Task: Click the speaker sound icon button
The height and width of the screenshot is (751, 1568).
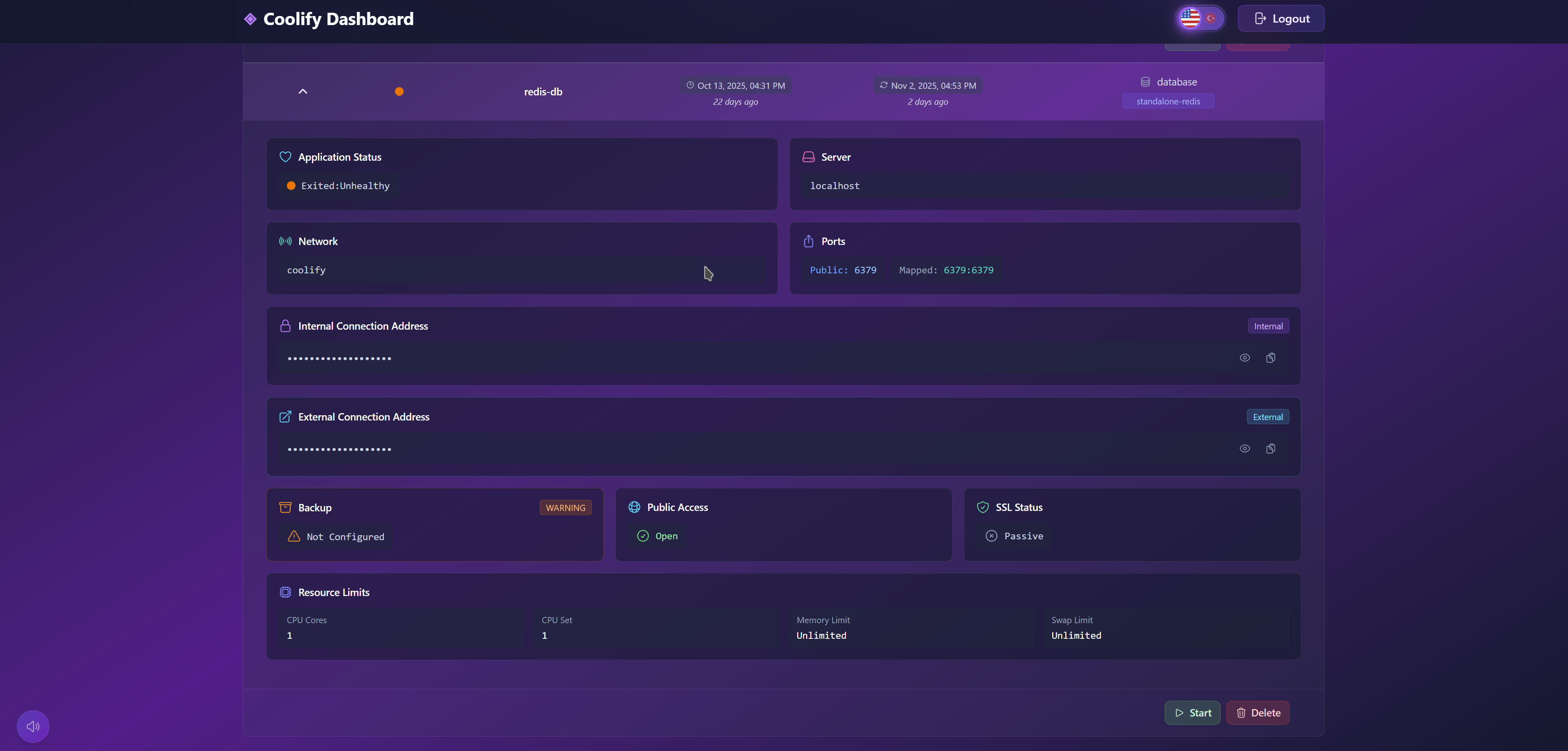Action: pos(33,726)
